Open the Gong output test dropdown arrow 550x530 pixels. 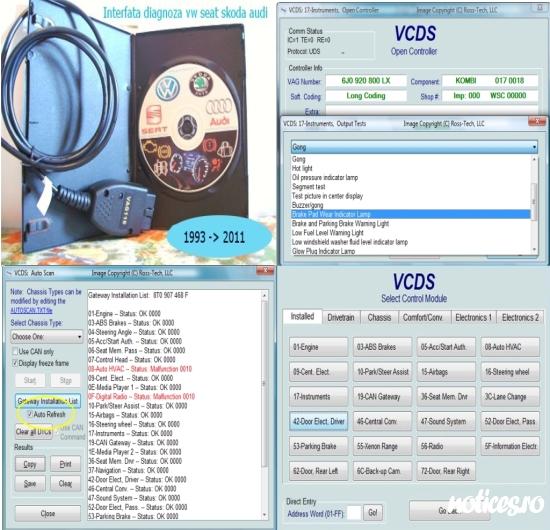tap(534, 147)
